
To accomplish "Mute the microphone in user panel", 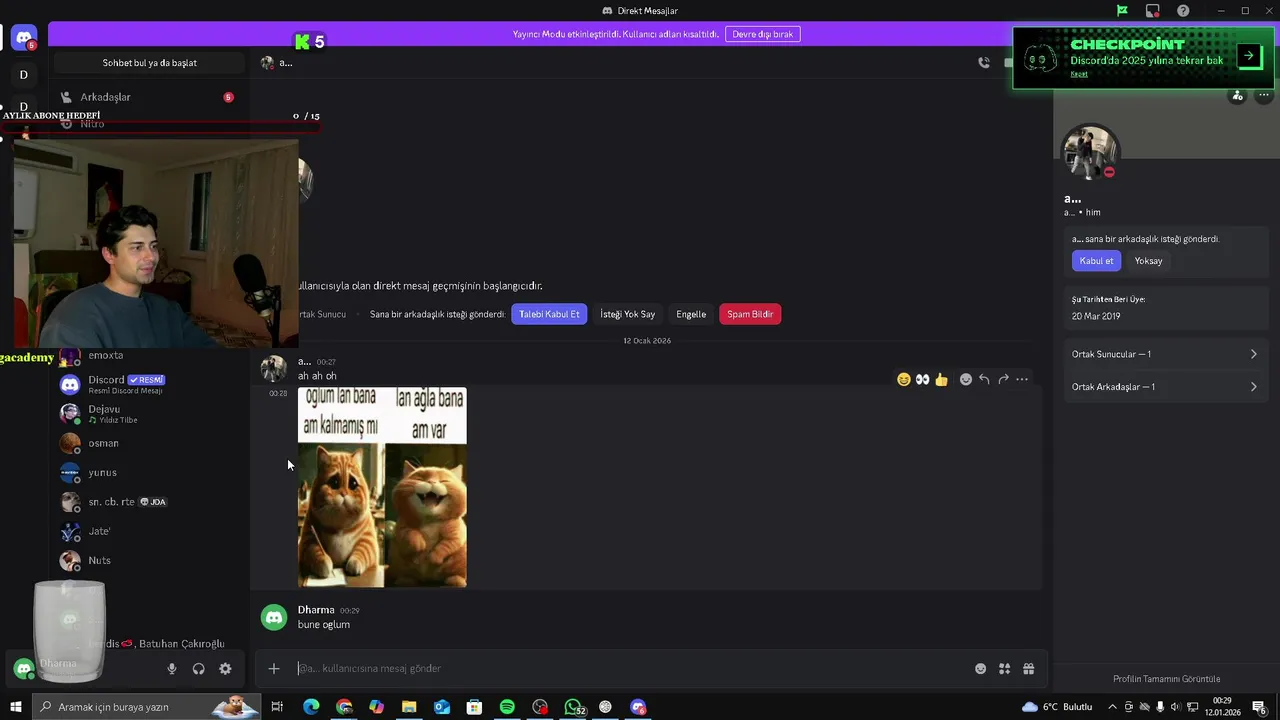I will pyautogui.click(x=172, y=669).
